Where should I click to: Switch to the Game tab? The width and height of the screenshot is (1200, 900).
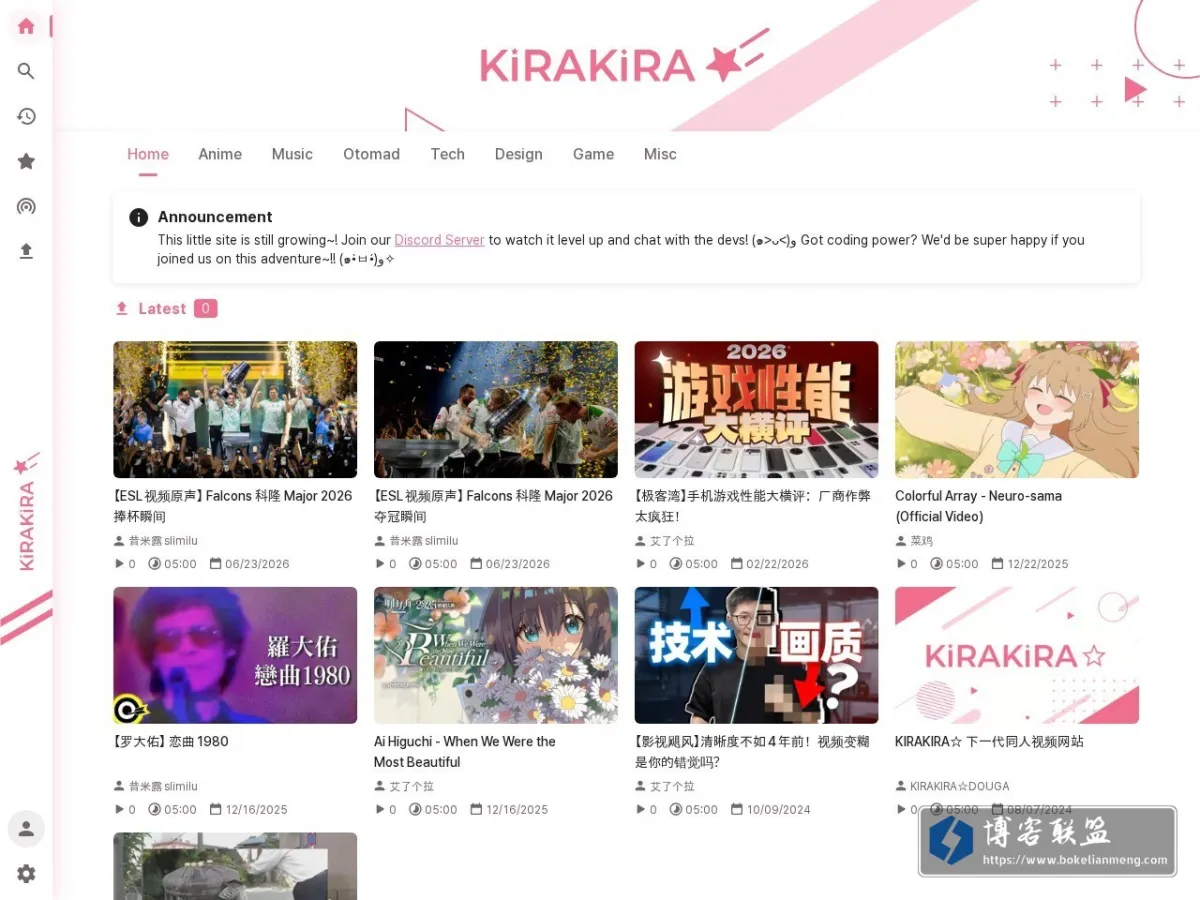(x=593, y=154)
